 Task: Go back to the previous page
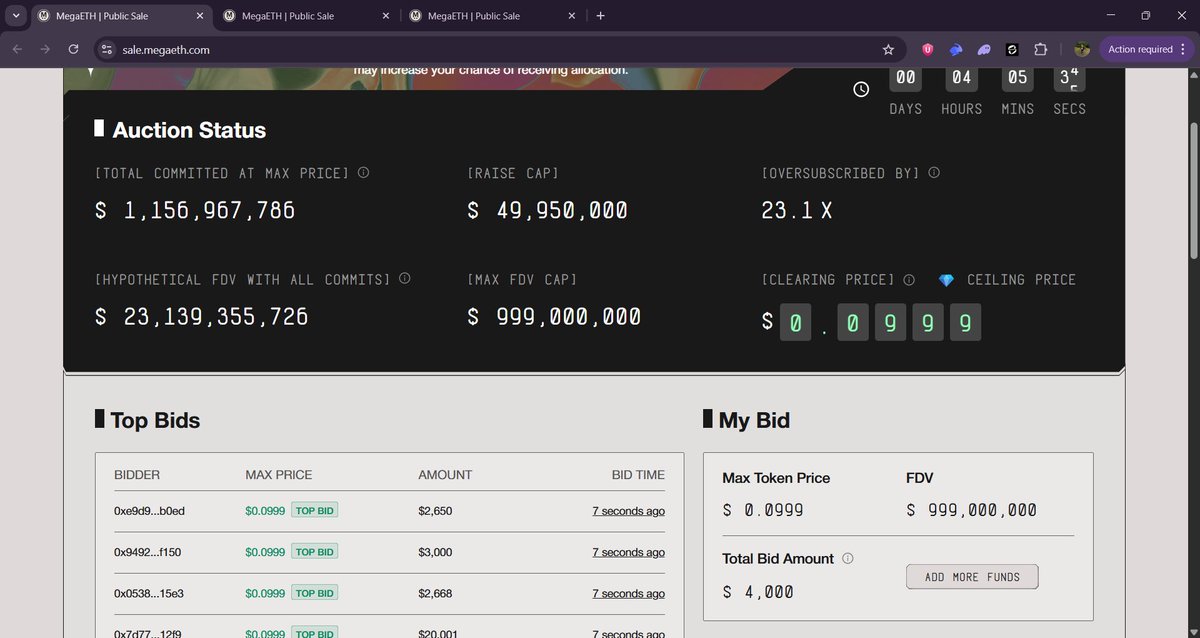pos(17,49)
